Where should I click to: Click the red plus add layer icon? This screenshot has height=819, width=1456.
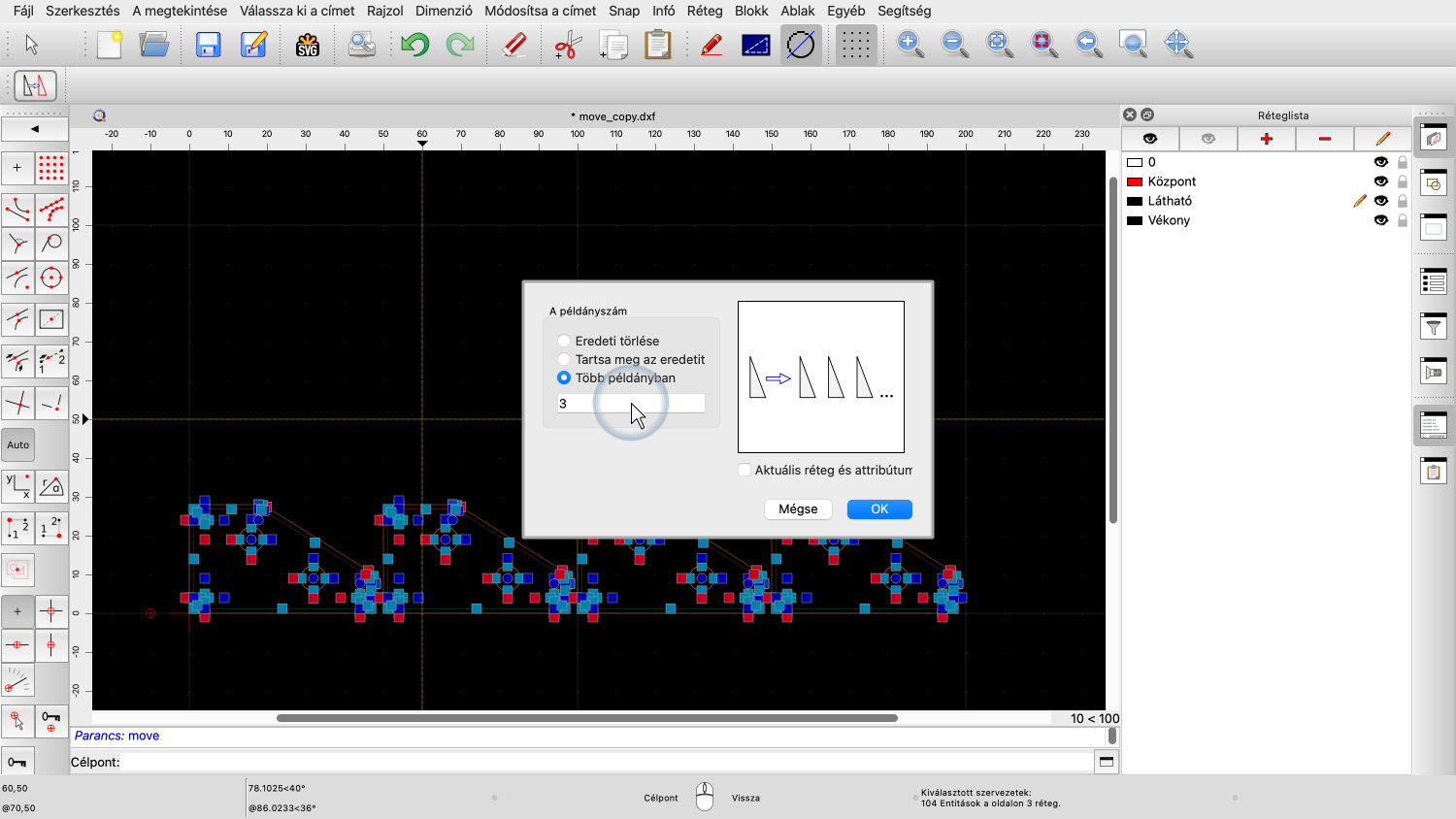click(1266, 139)
